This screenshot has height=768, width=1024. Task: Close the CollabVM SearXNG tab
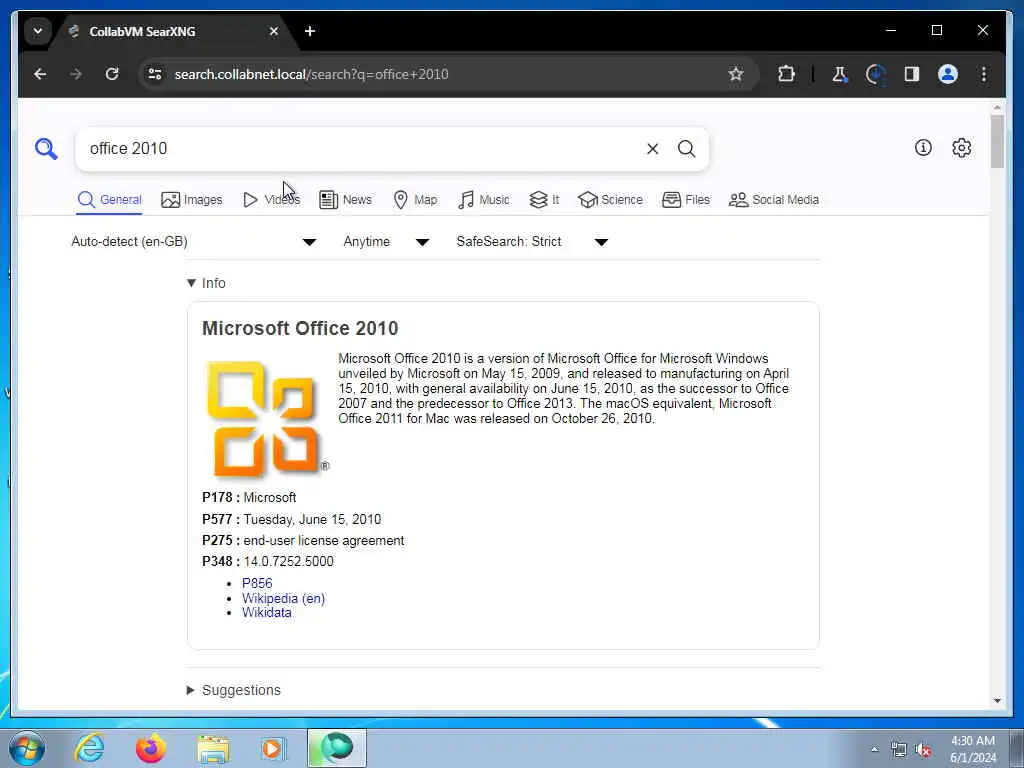tap(274, 31)
